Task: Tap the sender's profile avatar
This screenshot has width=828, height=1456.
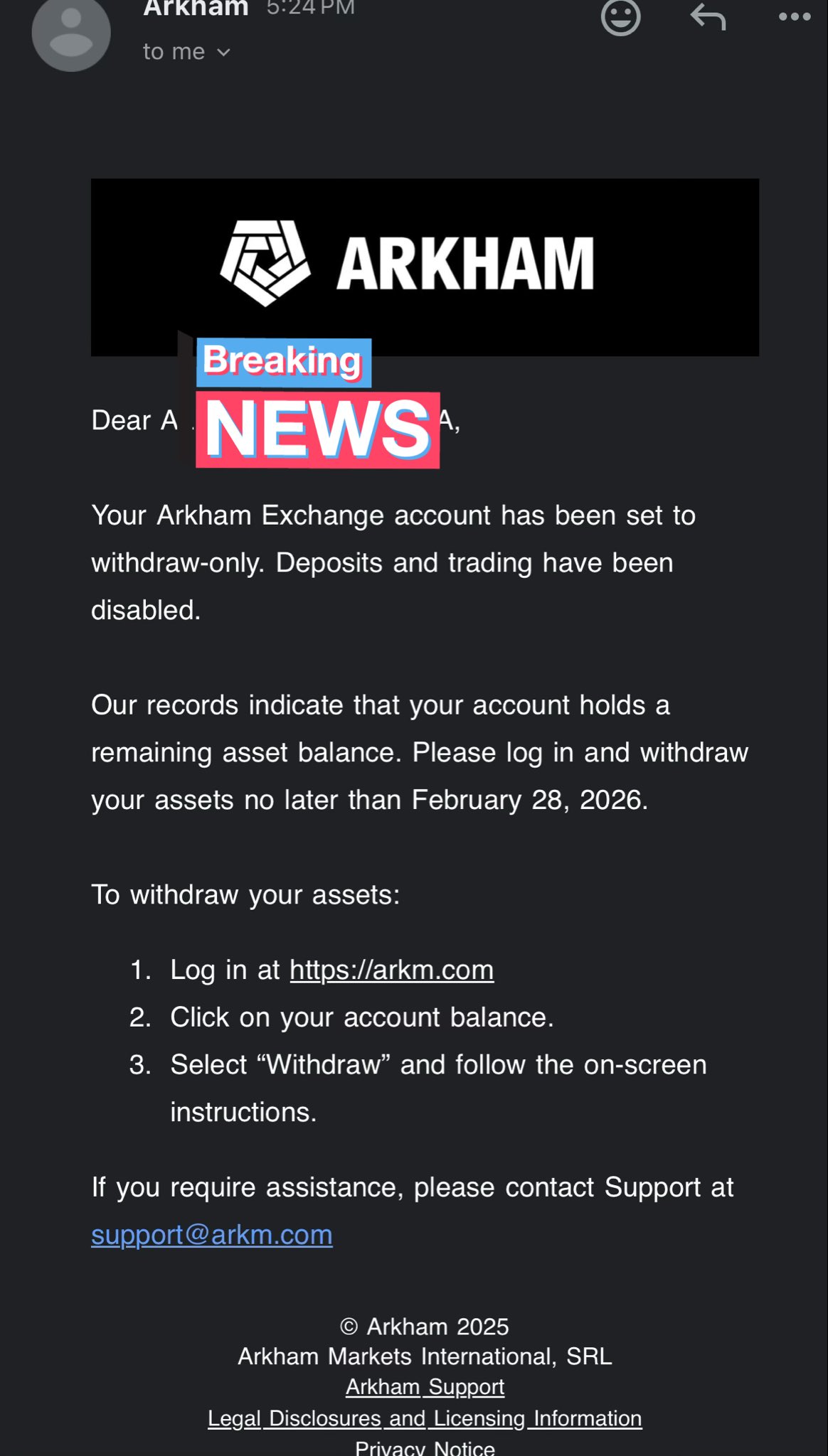Action: (x=71, y=33)
